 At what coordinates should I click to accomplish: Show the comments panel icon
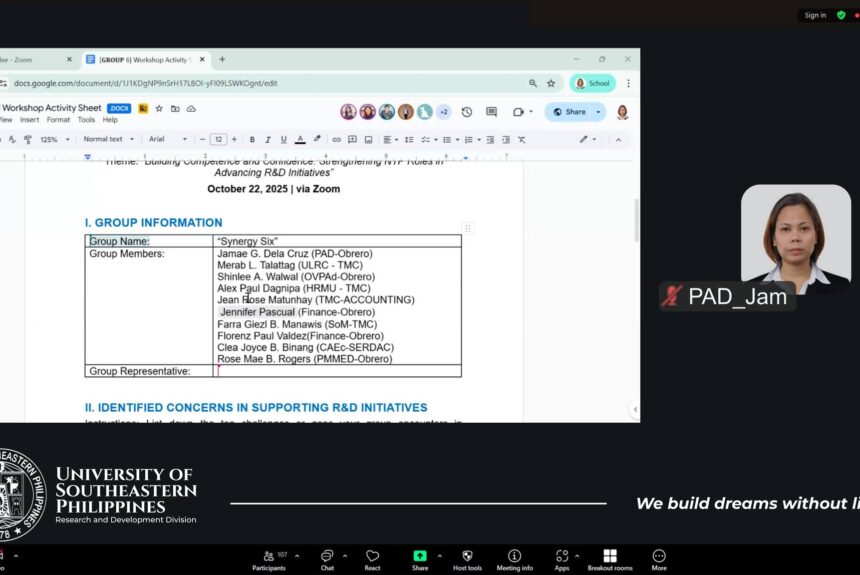491,112
